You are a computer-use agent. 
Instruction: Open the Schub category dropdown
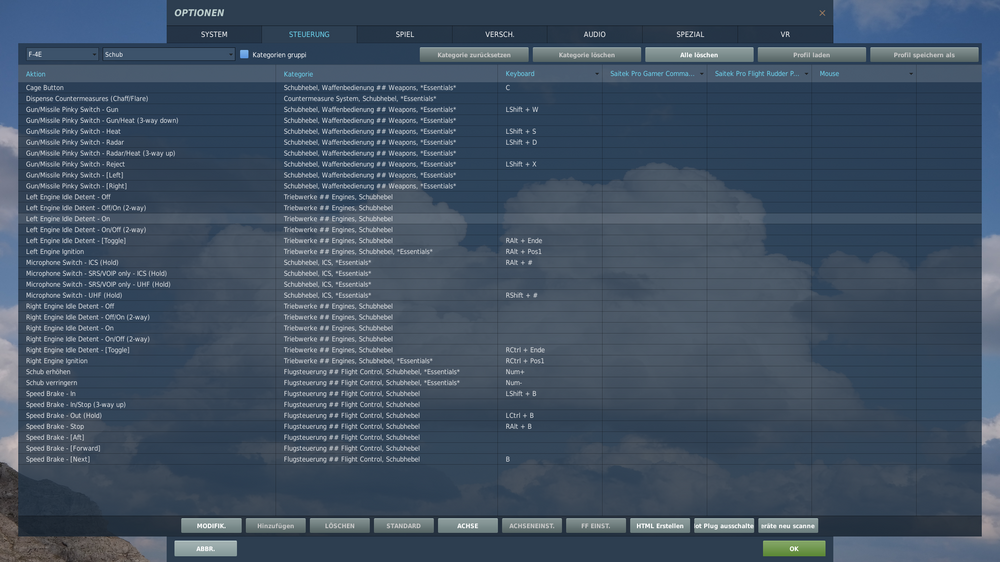click(169, 54)
